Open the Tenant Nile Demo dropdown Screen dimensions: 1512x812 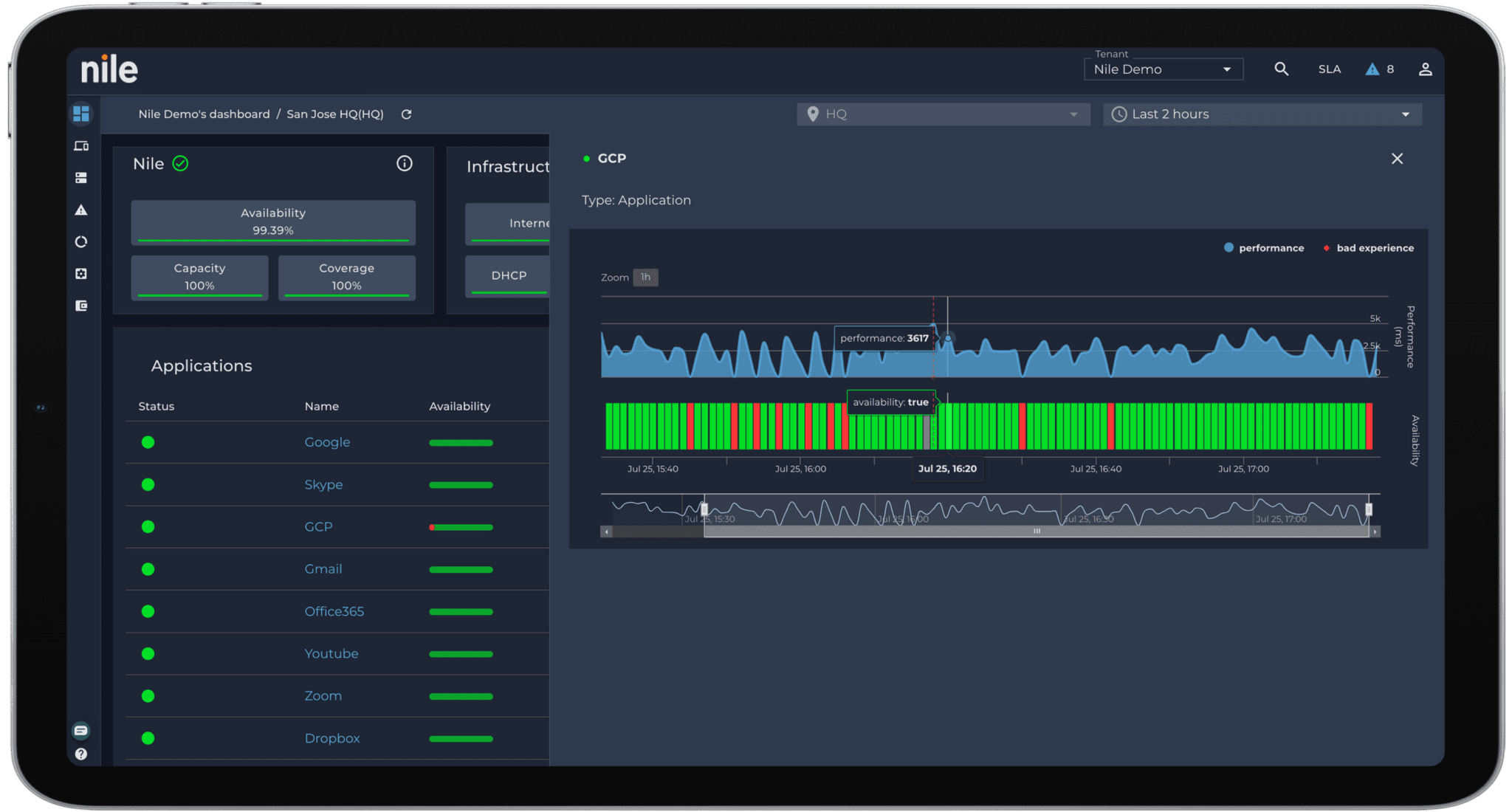tap(1163, 69)
